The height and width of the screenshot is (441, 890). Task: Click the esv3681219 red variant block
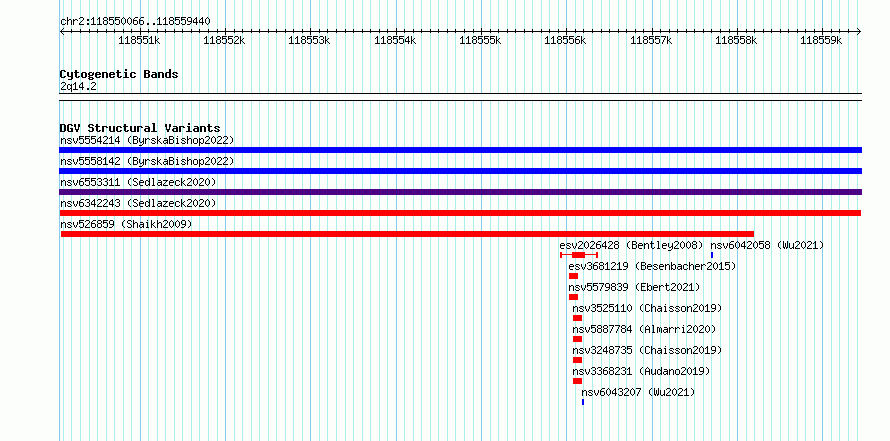tap(573, 276)
